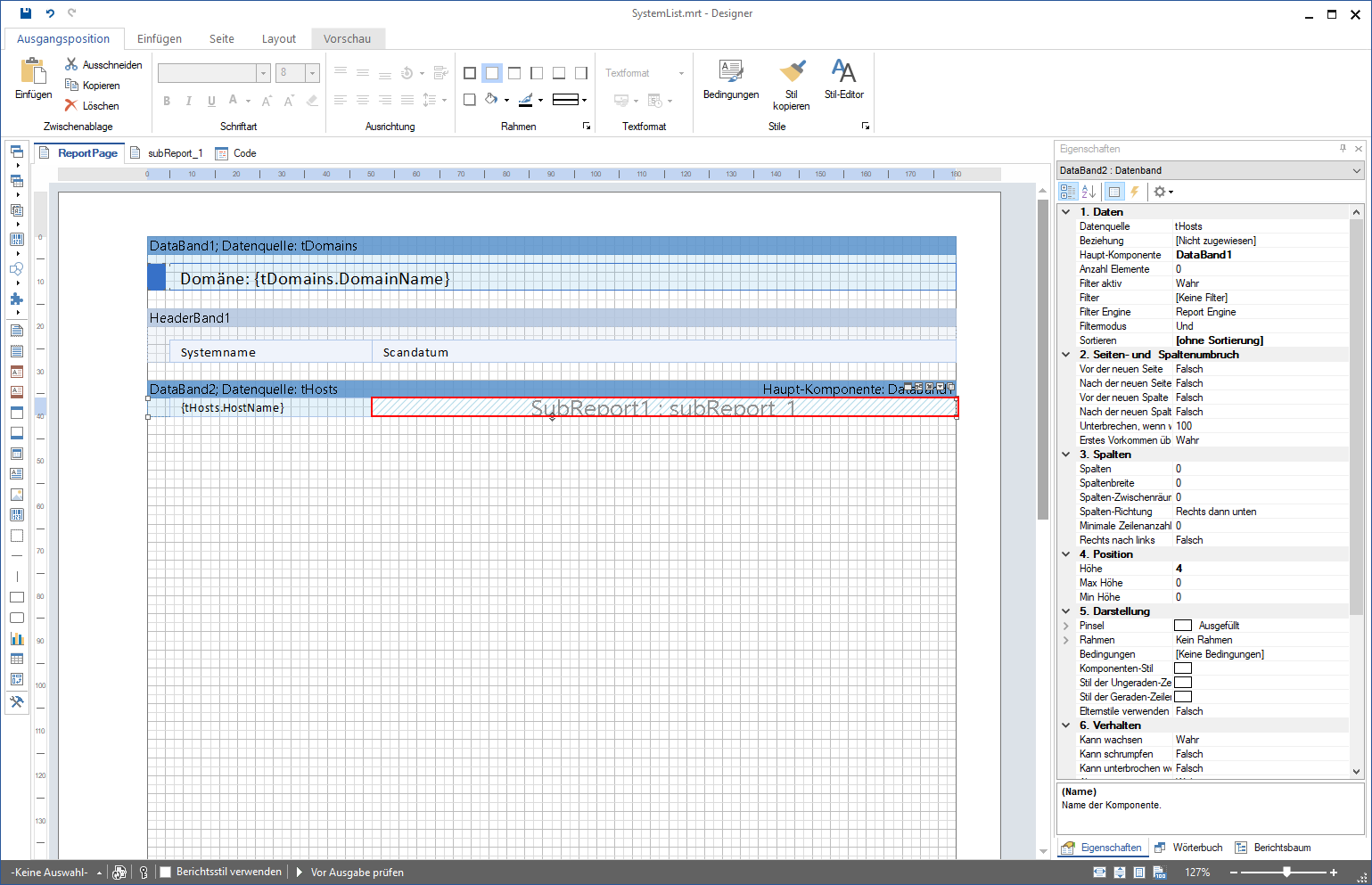Expand the Rahmen property row
Image resolution: width=1372 pixels, height=885 pixels.
[1066, 640]
